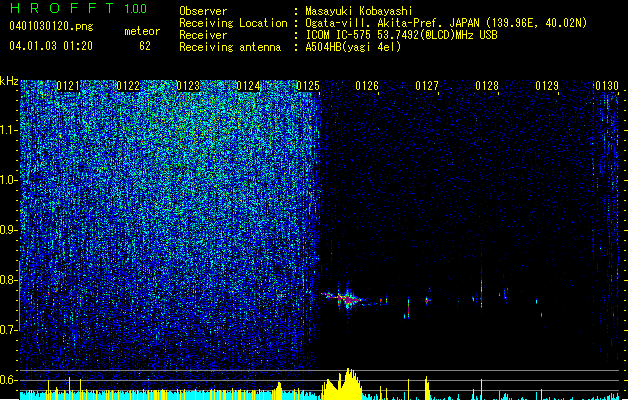Screen dimensions: 629x400
Task: Click the 0.6 kHz axis tick label
Action: coord(9,380)
